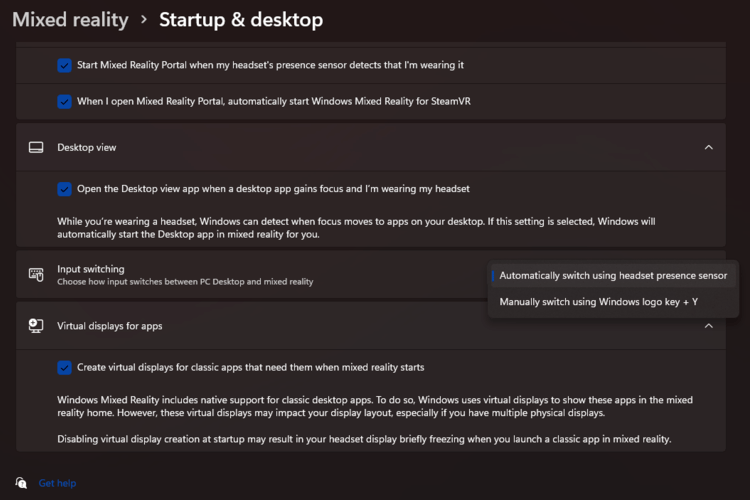
Task: Toggle automatically start Windows Mixed Reality for SteamVR
Action: click(x=65, y=101)
